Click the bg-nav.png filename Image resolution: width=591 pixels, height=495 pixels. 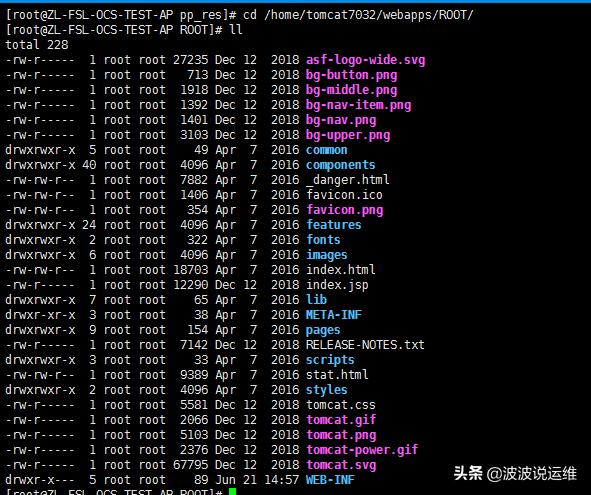pos(341,120)
